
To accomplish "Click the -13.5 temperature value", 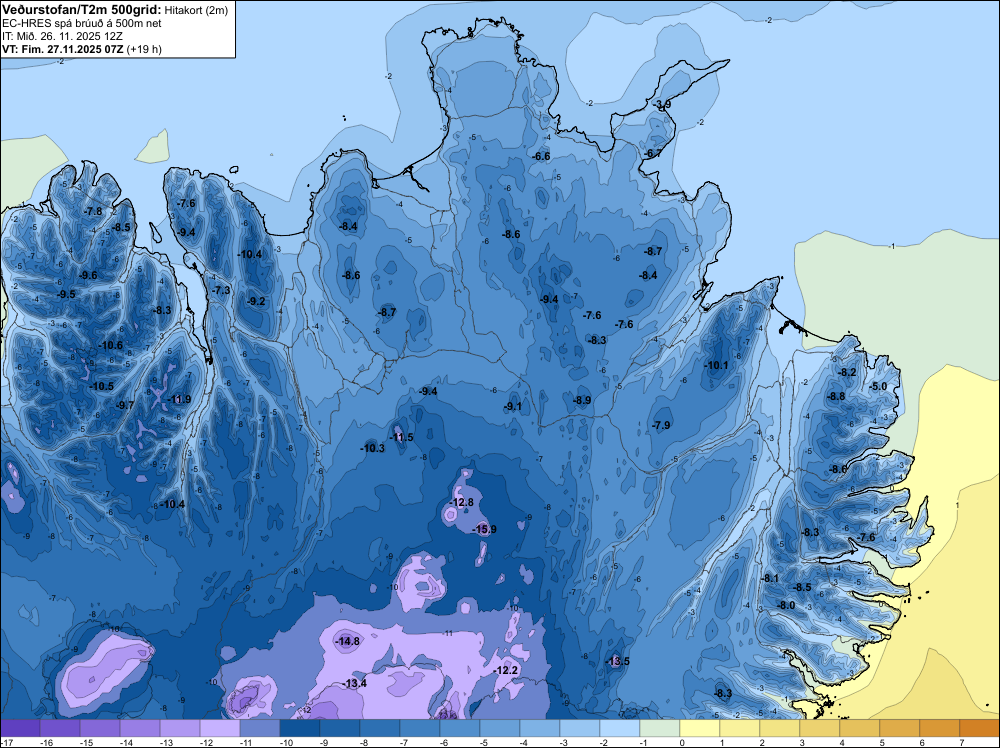I will (x=618, y=661).
